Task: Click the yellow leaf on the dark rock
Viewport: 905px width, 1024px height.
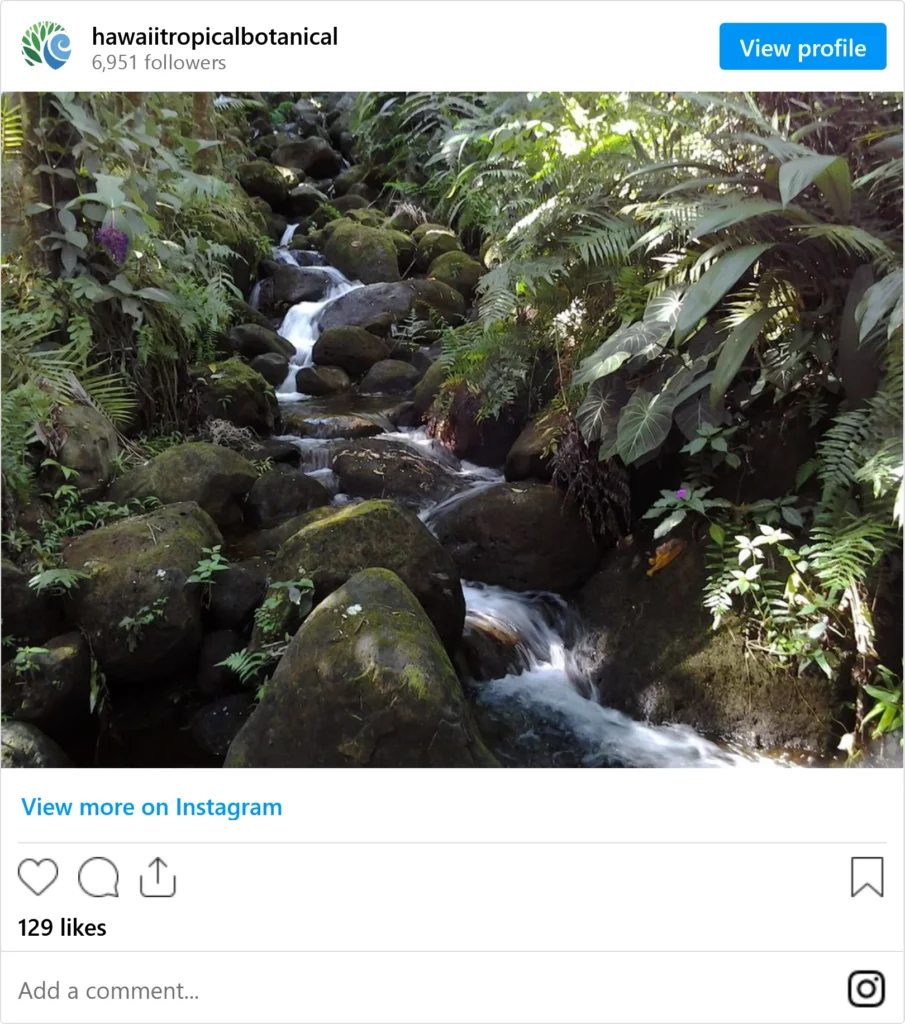Action: (665, 556)
